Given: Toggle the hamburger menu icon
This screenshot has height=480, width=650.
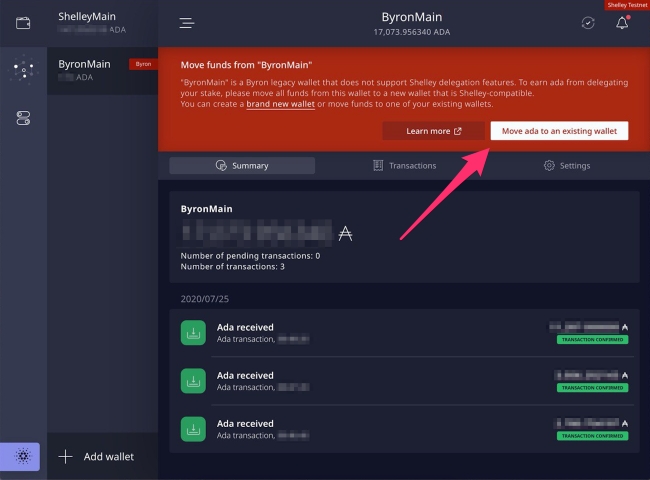Looking at the screenshot, I should coord(187,24).
